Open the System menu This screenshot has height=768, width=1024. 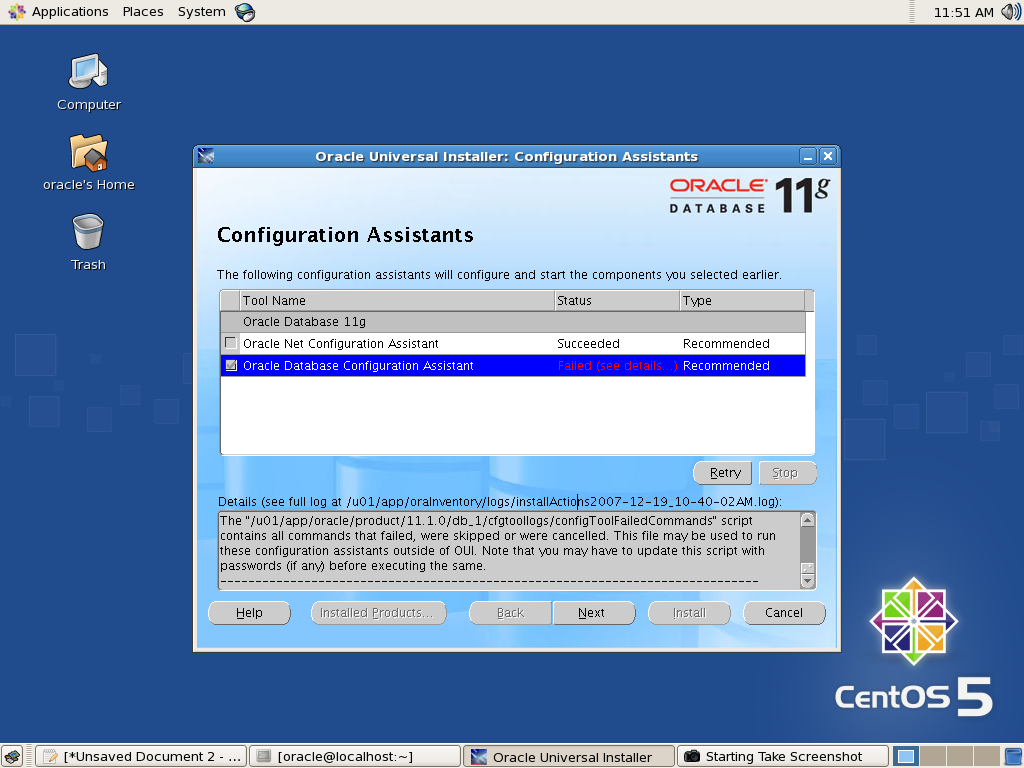(x=201, y=12)
